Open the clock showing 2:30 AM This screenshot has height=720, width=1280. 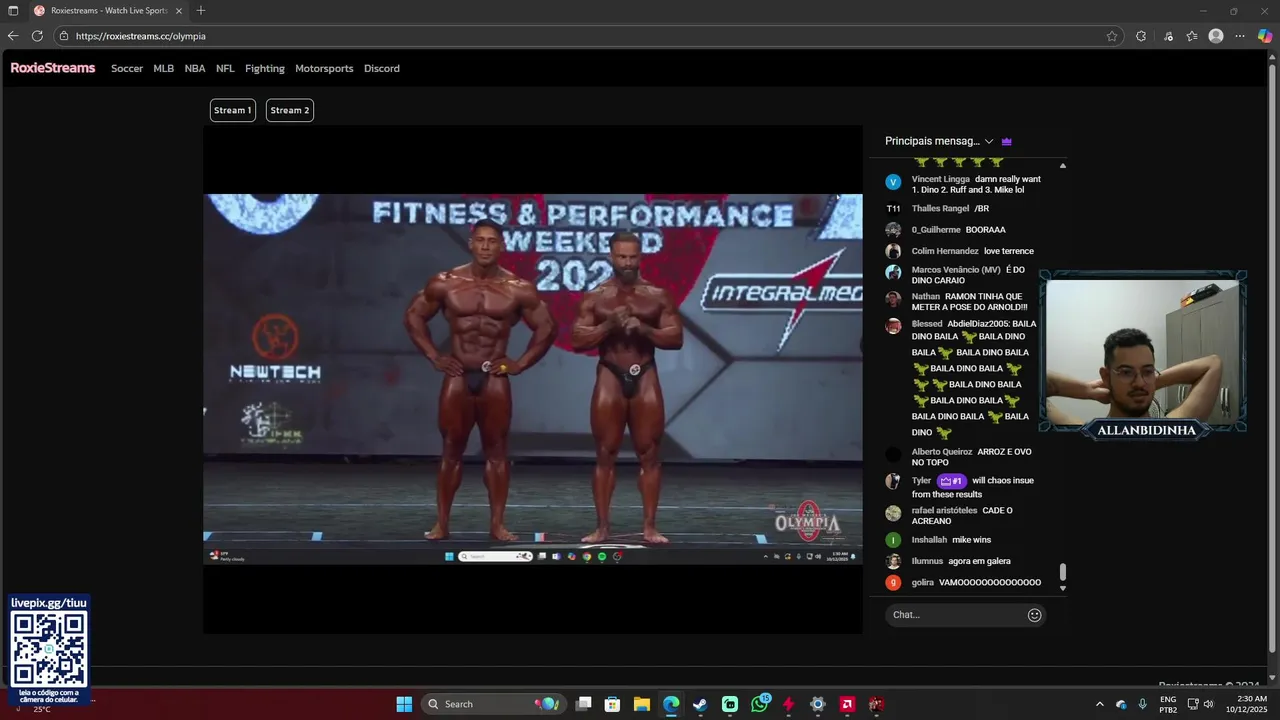click(x=1246, y=704)
